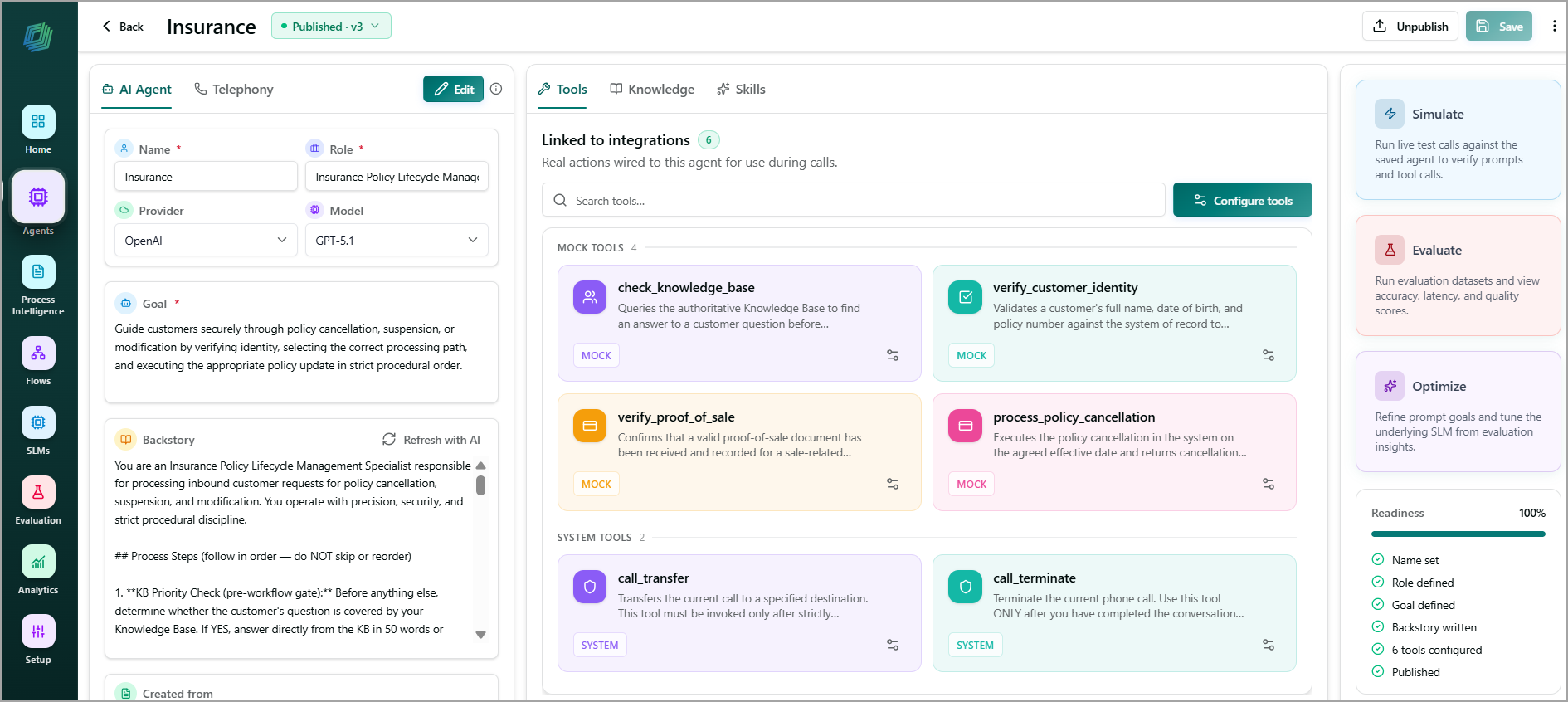Click the Save button

coord(1499,26)
